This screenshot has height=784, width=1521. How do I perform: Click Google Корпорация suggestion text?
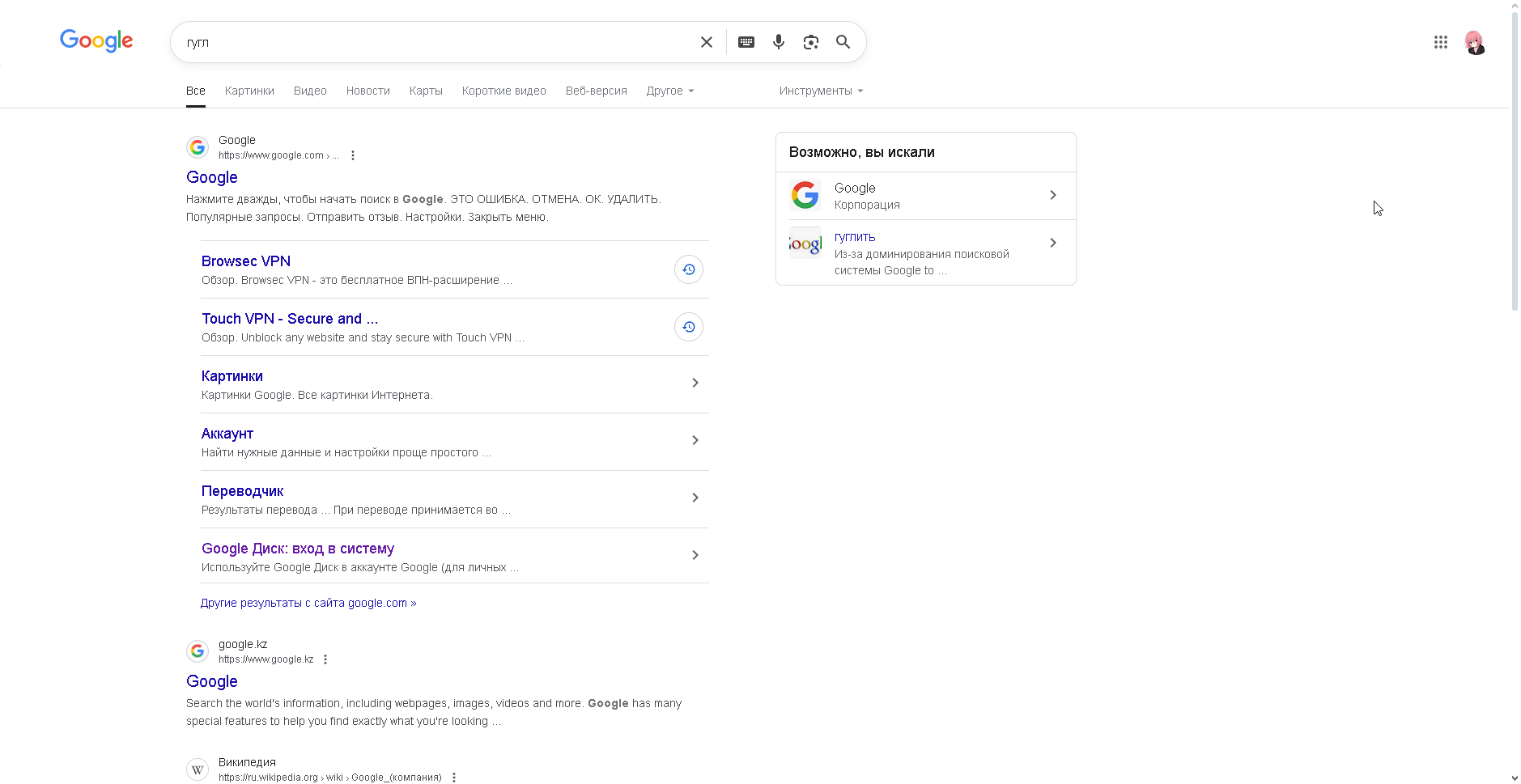867,196
